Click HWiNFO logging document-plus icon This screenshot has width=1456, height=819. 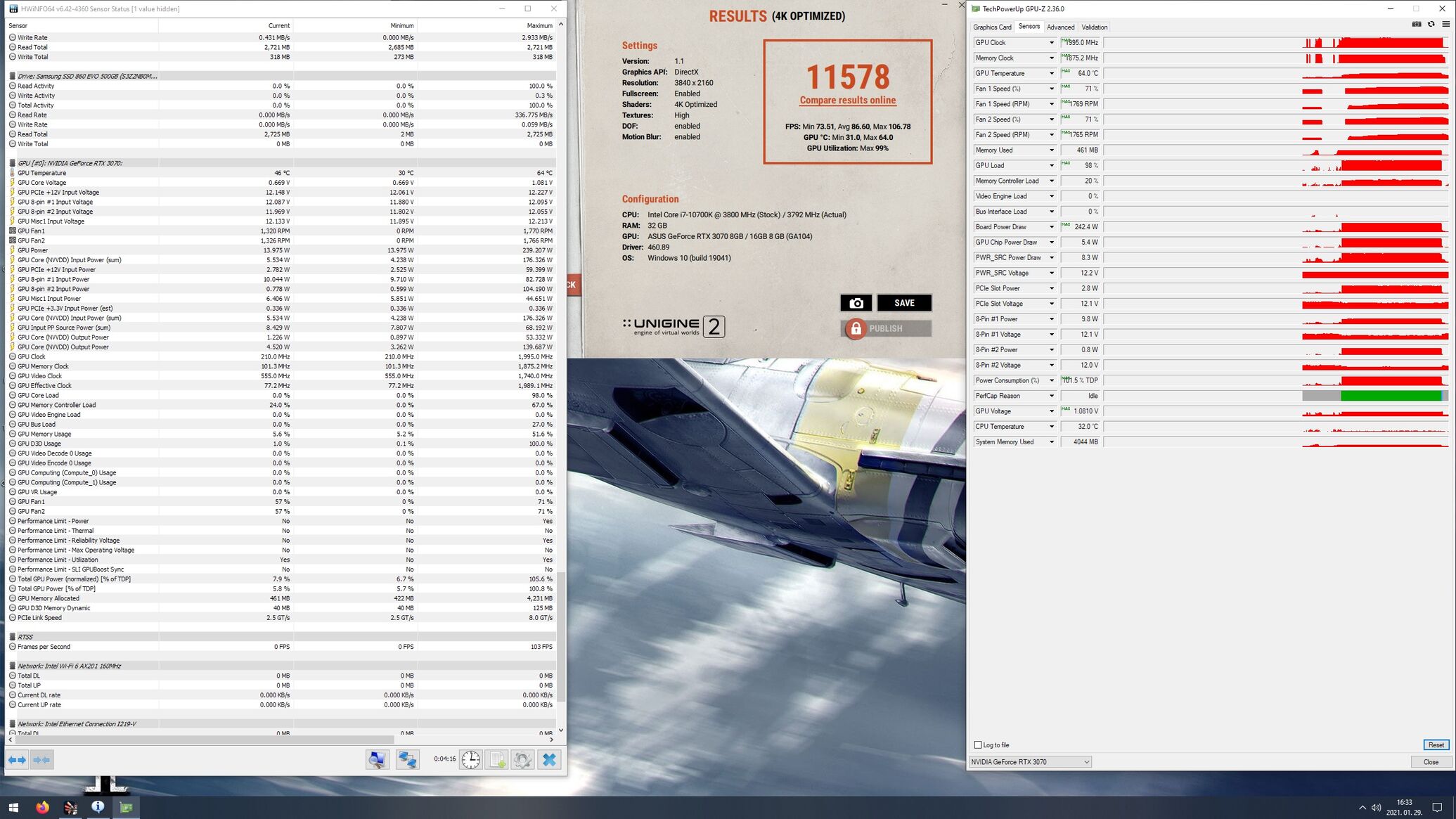[497, 759]
